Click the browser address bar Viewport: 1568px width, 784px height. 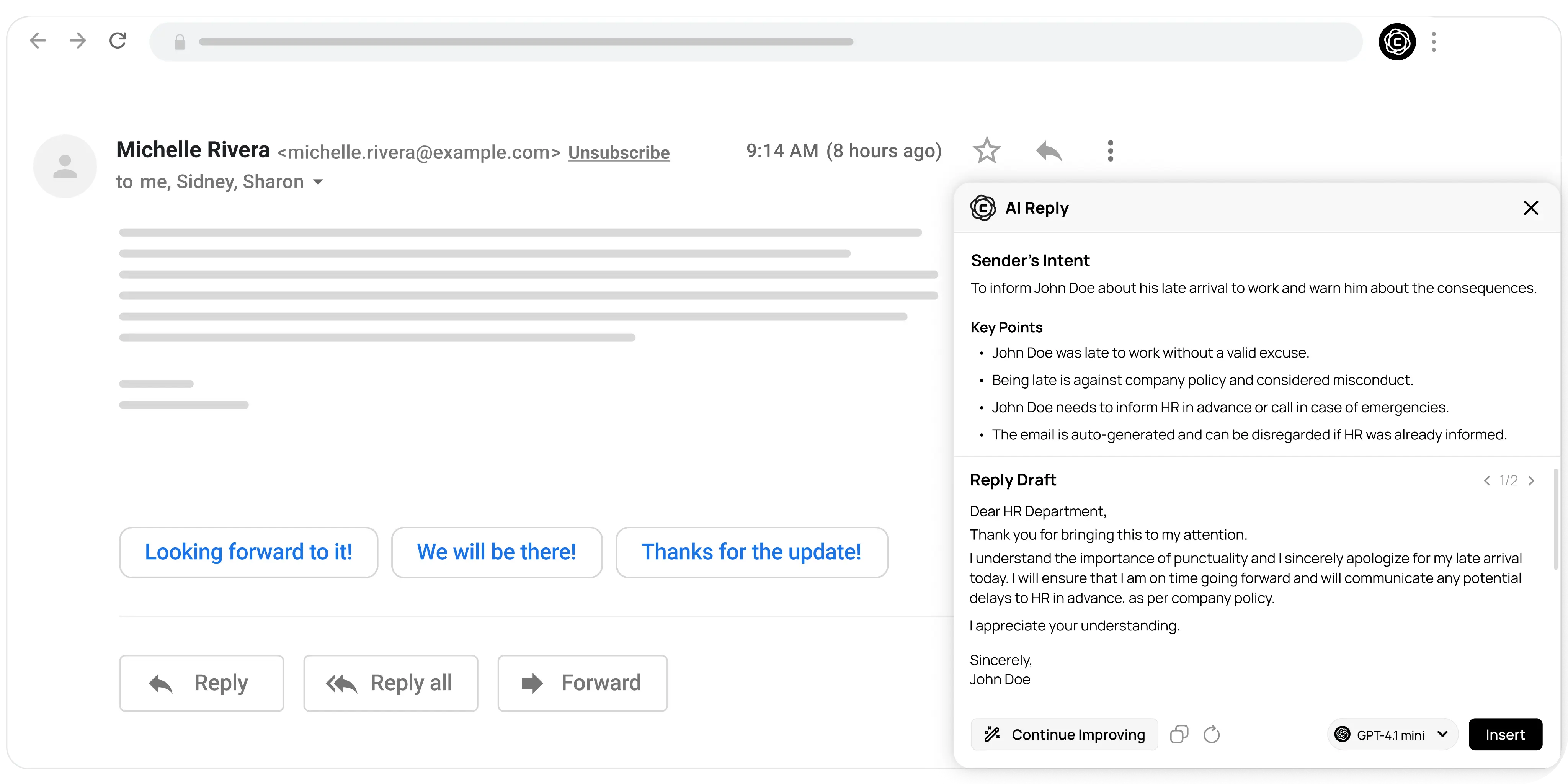point(755,42)
